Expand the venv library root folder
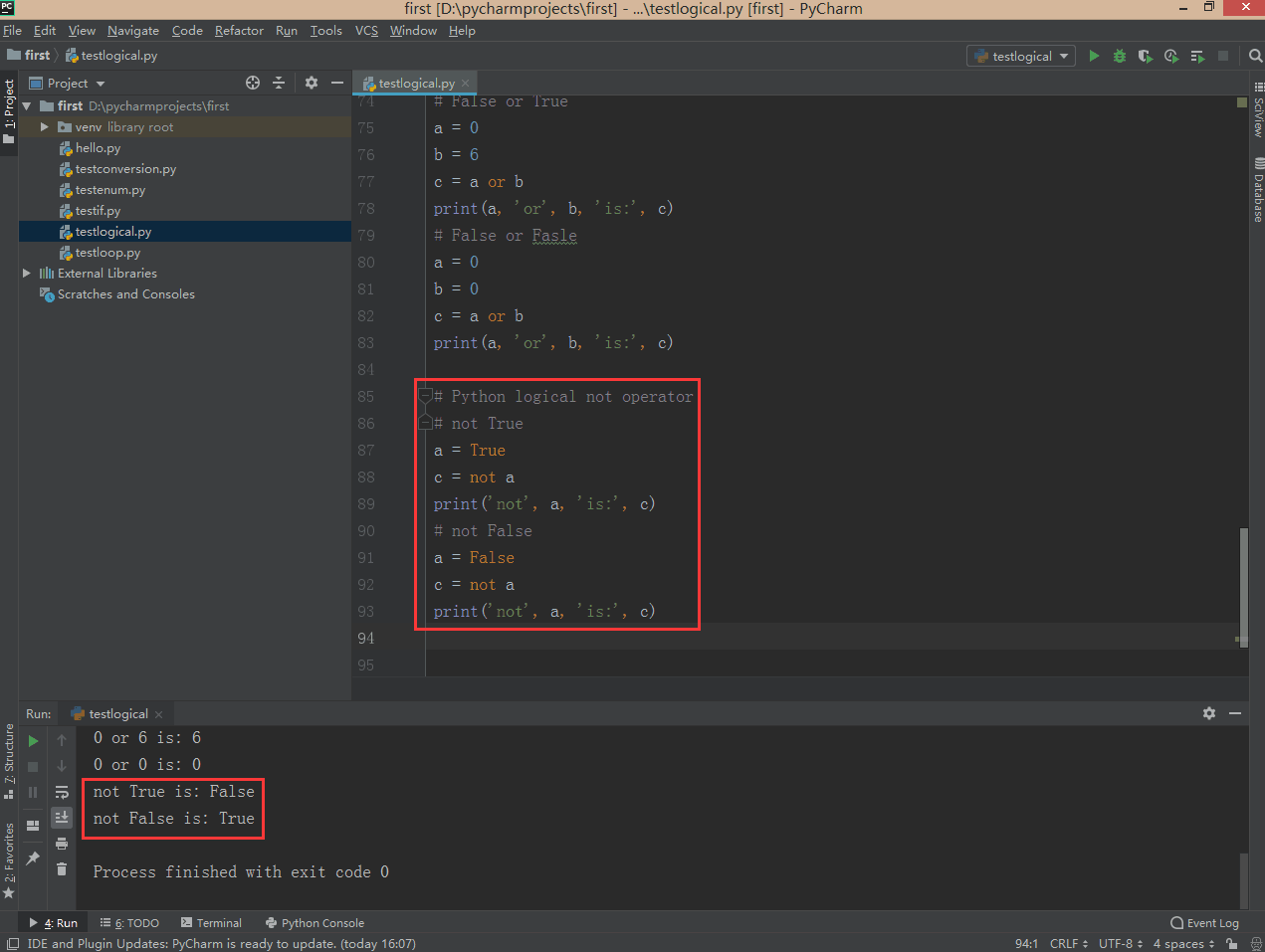 click(44, 126)
